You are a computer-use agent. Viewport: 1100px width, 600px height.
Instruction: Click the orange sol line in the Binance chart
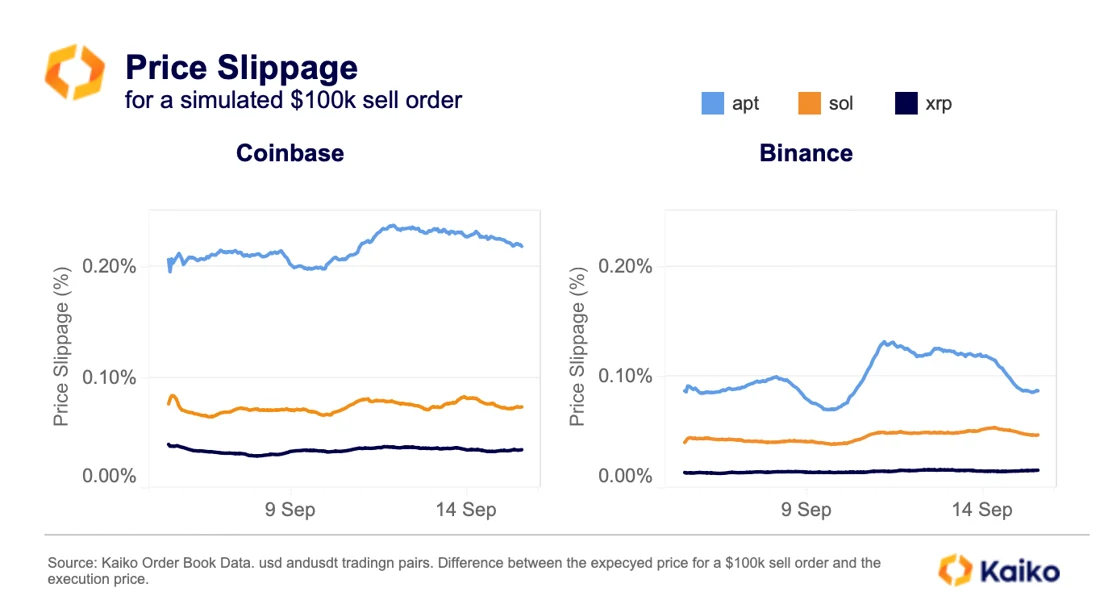pyautogui.click(x=900, y=432)
